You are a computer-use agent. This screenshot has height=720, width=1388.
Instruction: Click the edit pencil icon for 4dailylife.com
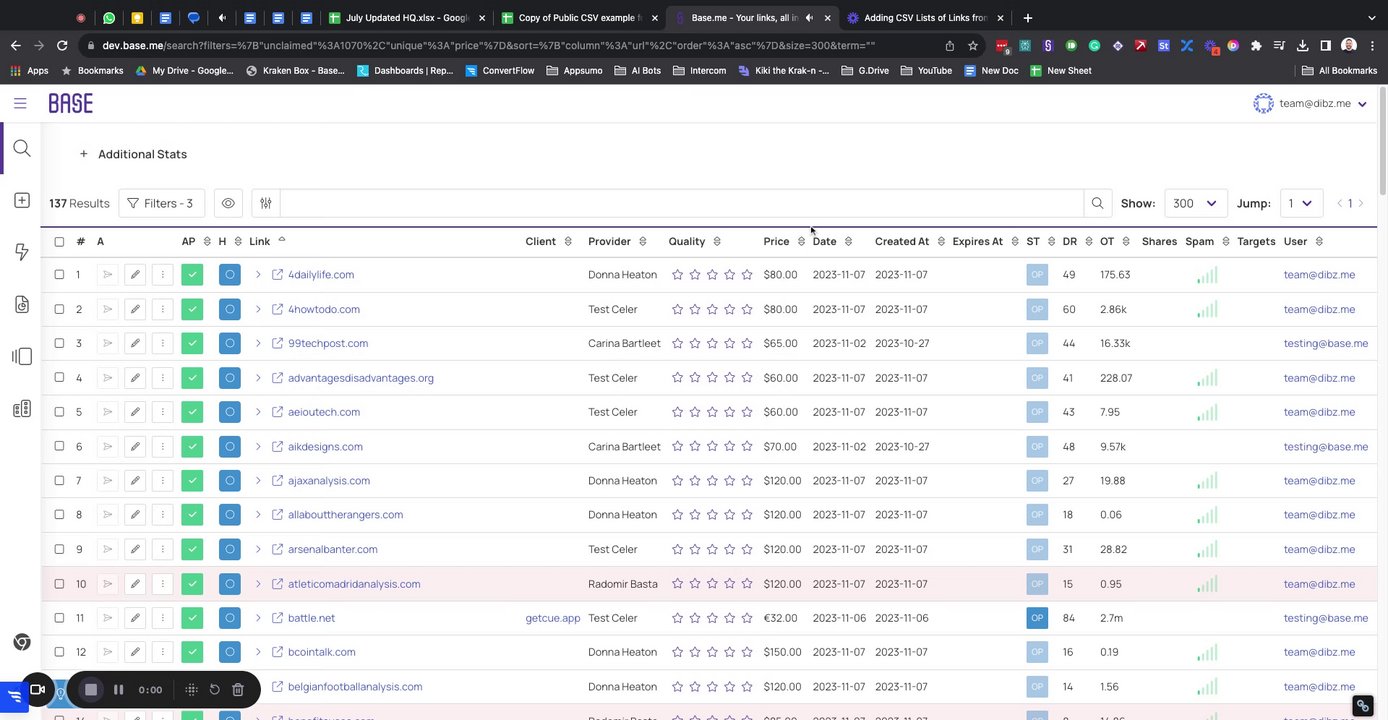[x=135, y=275]
